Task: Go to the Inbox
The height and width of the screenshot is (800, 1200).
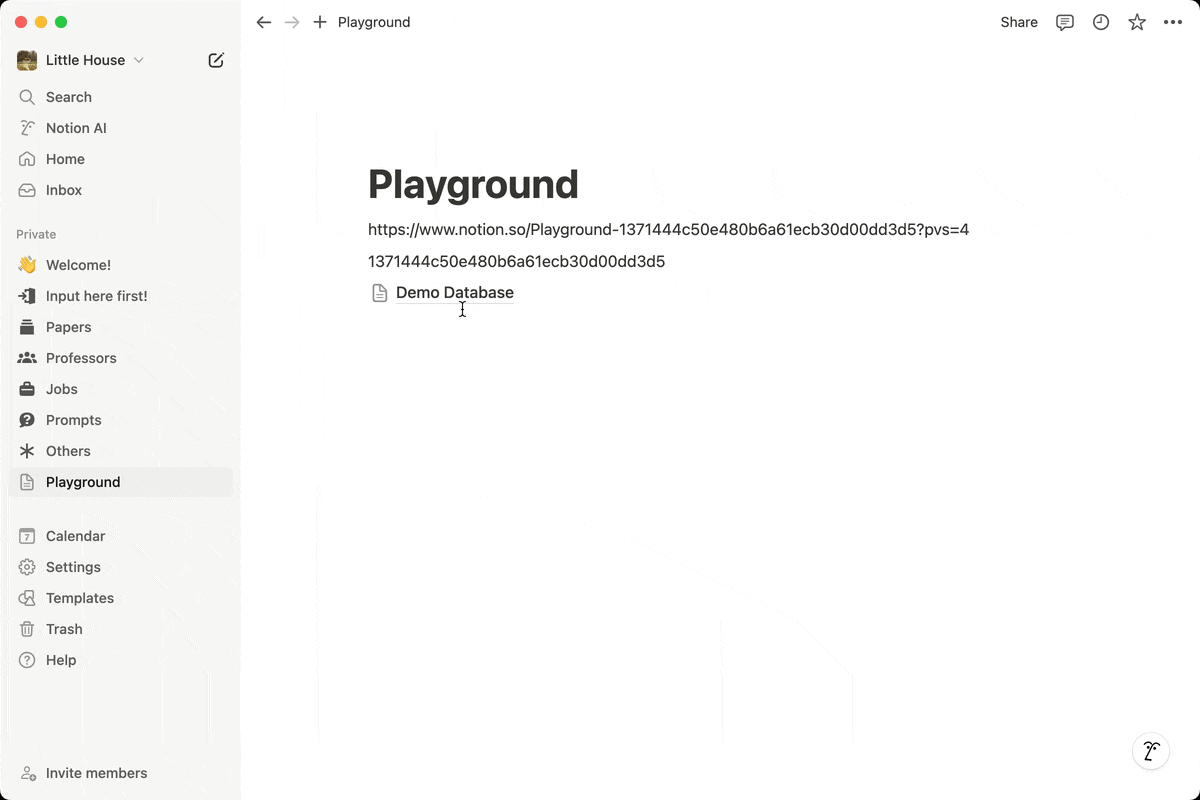Action: coord(63,190)
